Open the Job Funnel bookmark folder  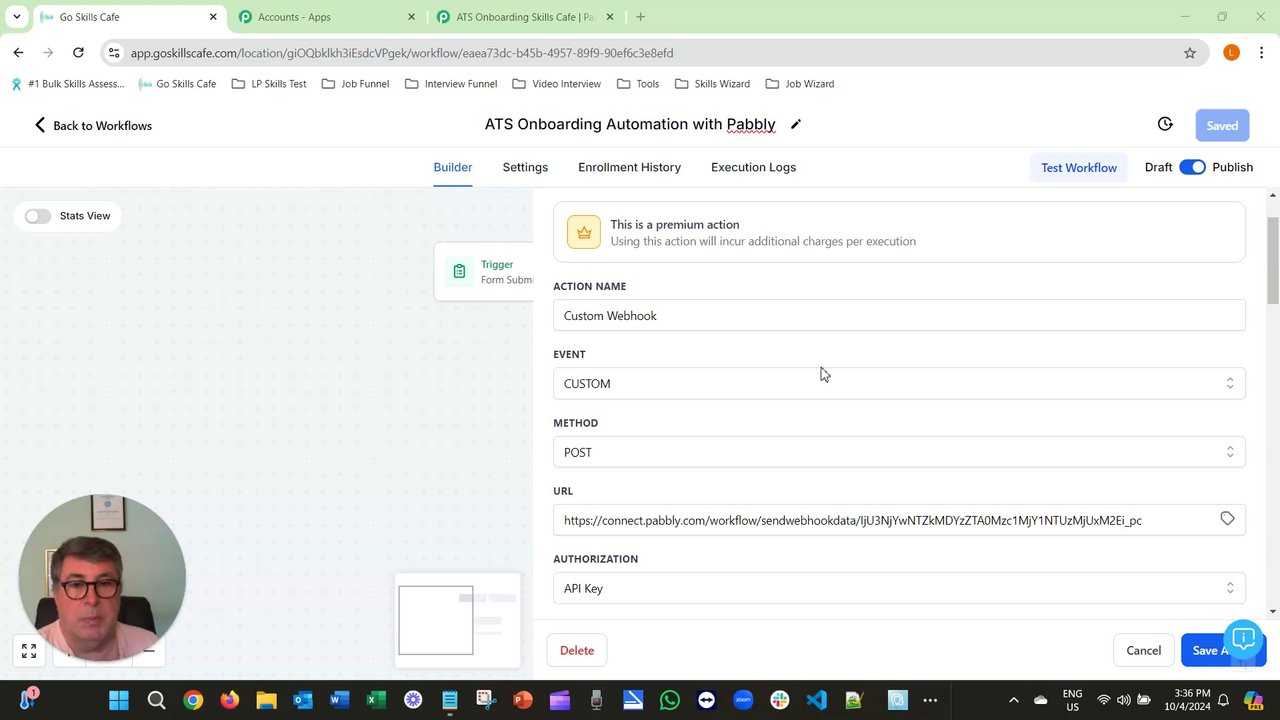click(x=355, y=84)
